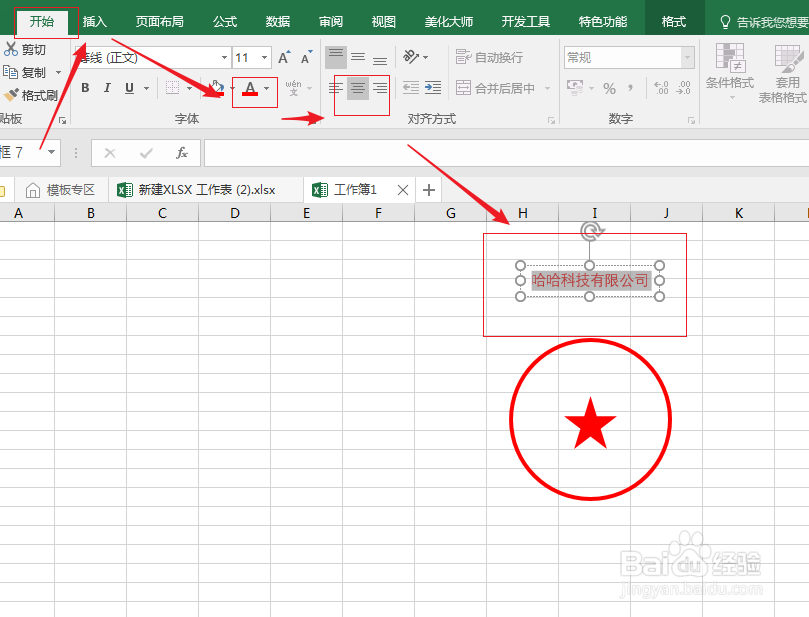
Task: Toggle right alignment icon
Action: [379, 88]
